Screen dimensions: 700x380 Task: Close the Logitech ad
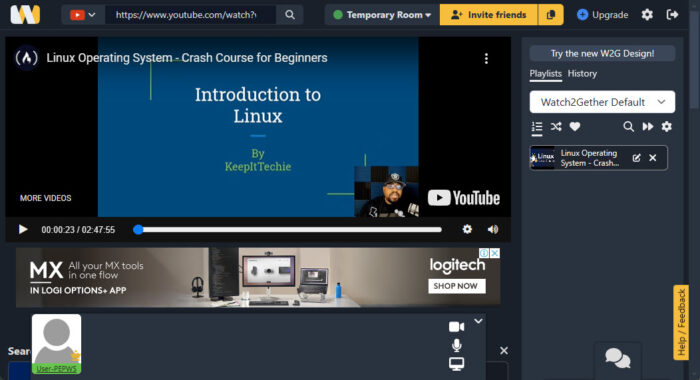[495, 253]
